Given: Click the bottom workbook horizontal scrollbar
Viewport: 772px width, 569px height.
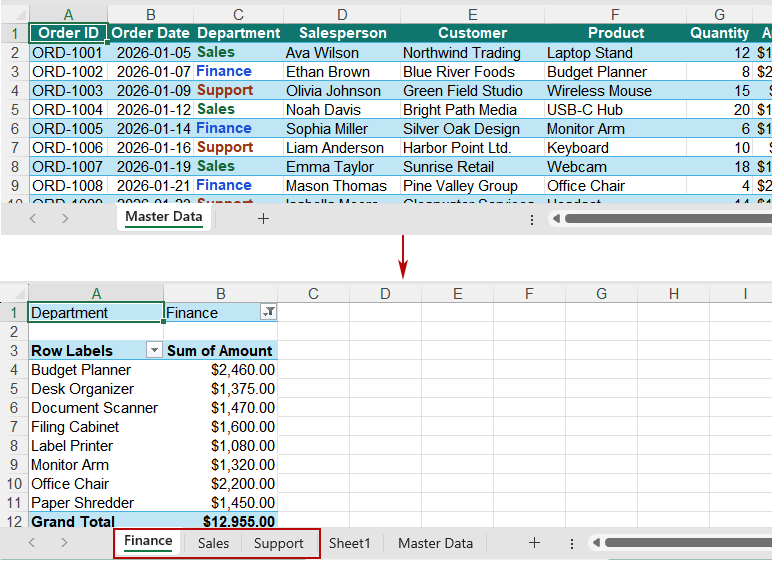Looking at the screenshot, I should tap(688, 542).
